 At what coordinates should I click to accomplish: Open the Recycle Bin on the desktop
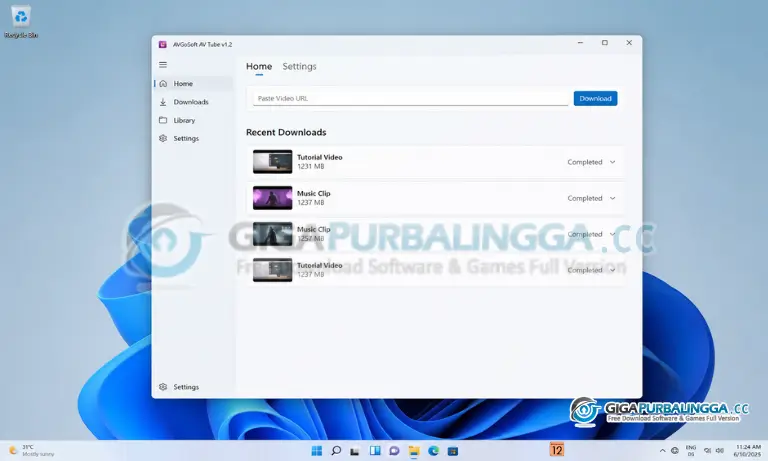21,22
